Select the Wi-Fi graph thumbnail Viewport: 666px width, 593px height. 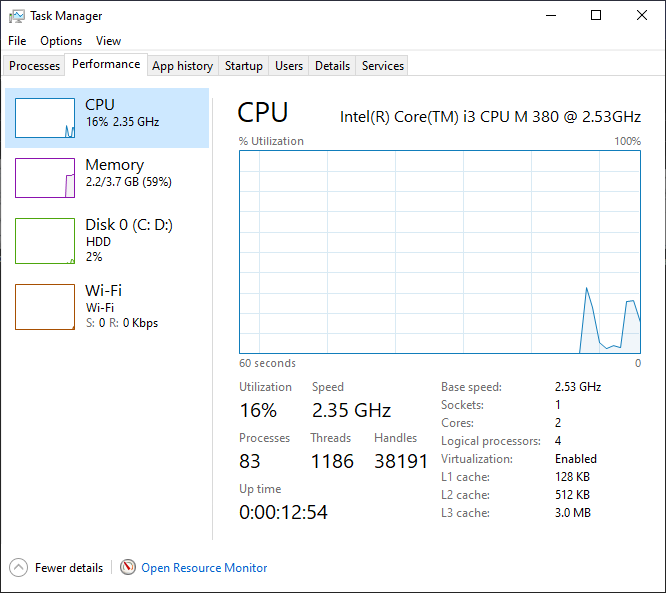coord(45,307)
